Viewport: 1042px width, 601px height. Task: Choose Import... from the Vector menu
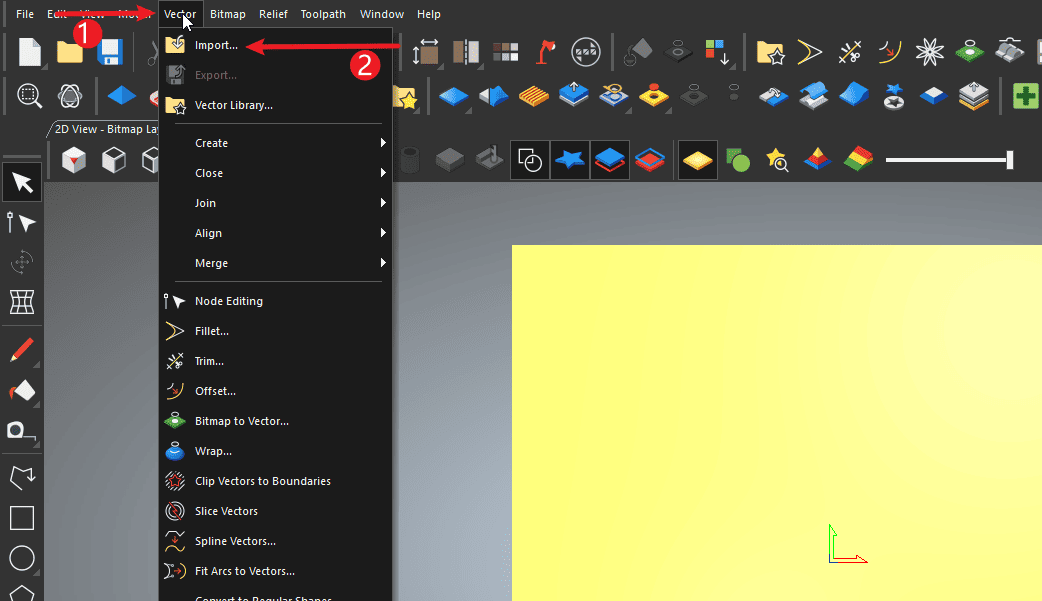point(216,45)
